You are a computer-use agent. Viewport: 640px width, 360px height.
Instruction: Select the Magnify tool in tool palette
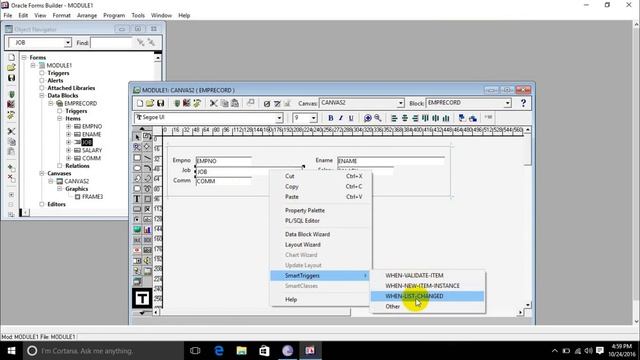(x=137, y=147)
